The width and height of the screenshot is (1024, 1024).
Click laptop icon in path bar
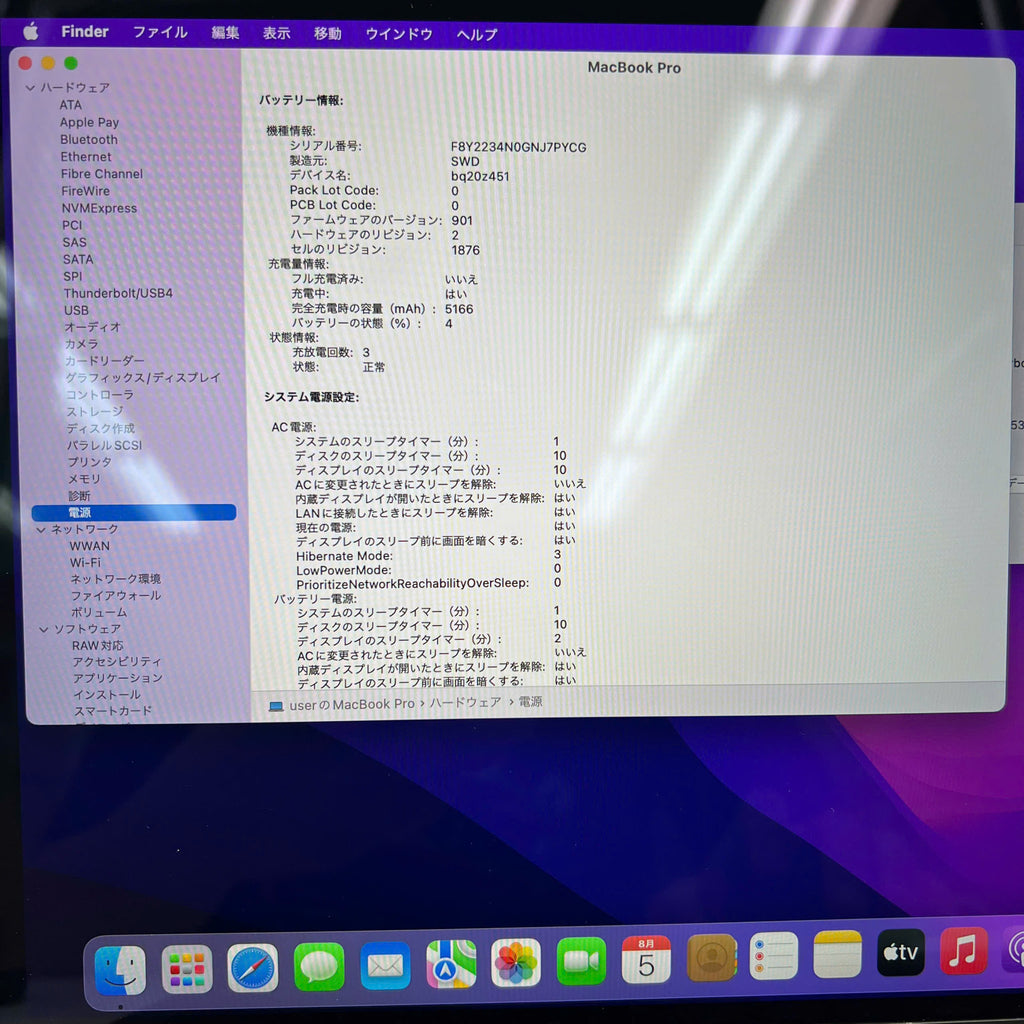point(276,706)
